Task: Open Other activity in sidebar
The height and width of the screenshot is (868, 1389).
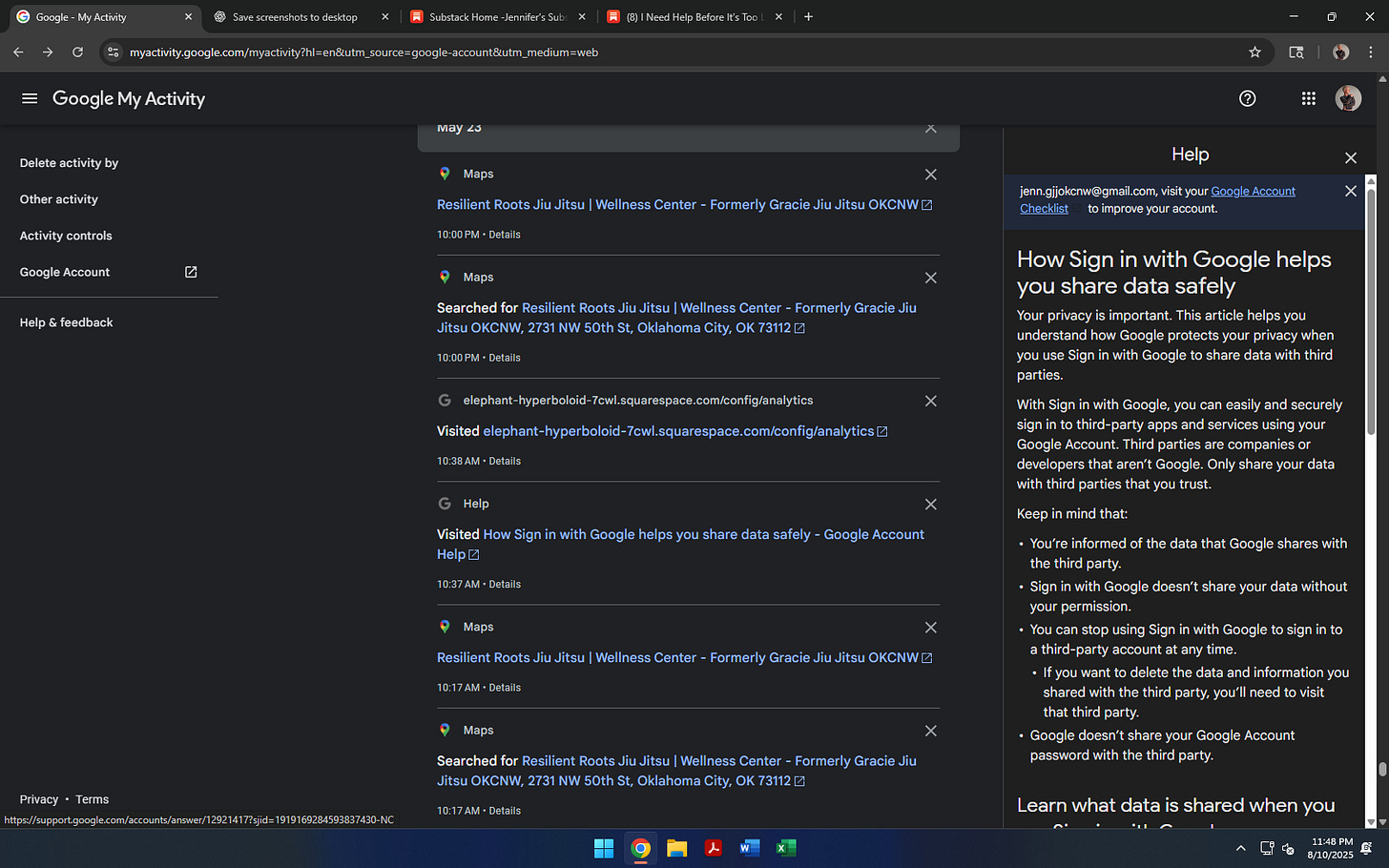Action: pos(59,199)
